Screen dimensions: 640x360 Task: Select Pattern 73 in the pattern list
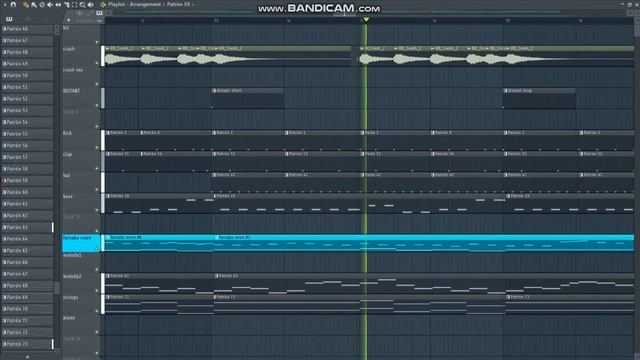point(27,344)
